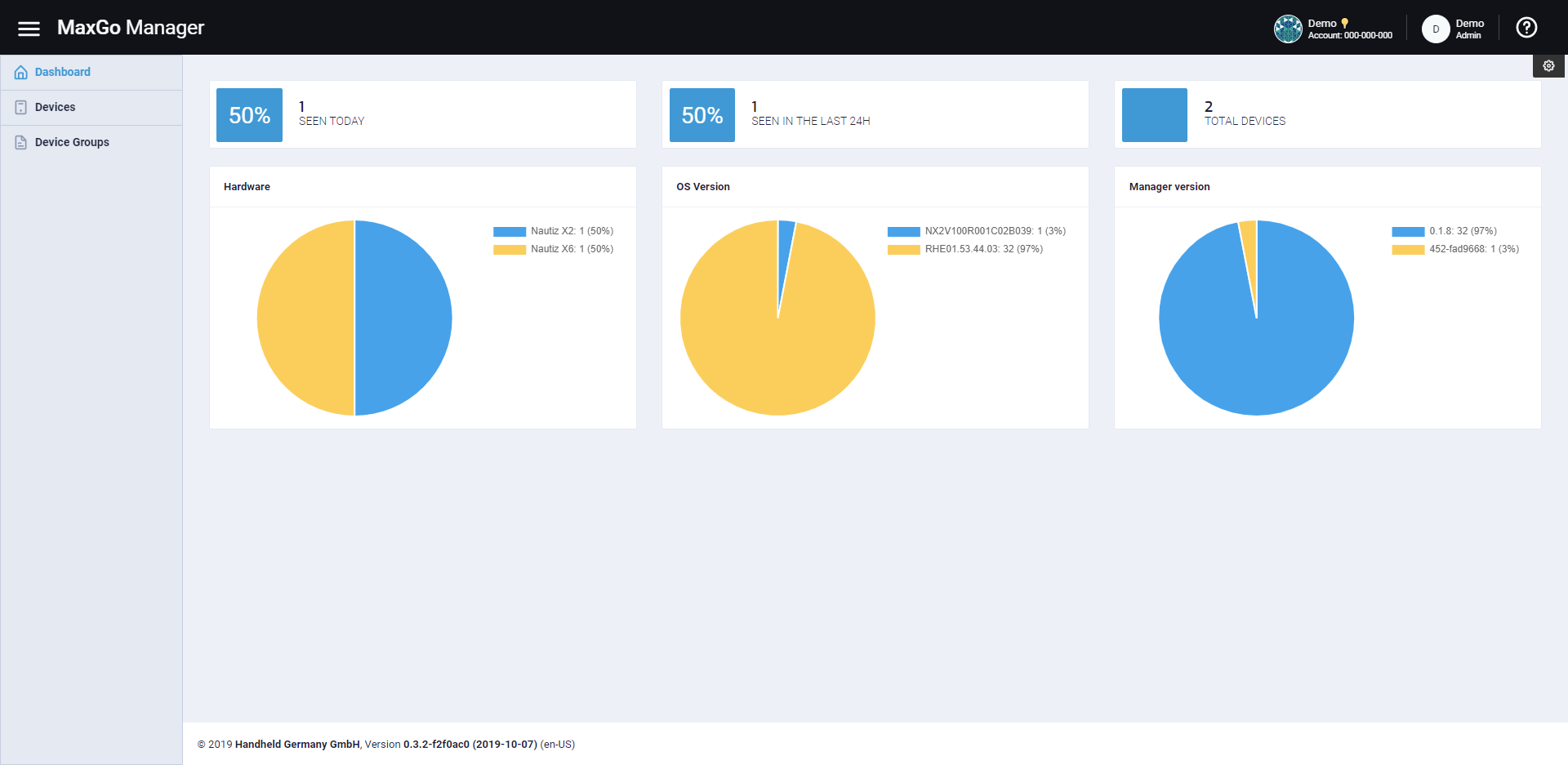Viewport: 1568px width, 765px height.
Task: Click the help question mark icon
Action: pyautogui.click(x=1526, y=28)
